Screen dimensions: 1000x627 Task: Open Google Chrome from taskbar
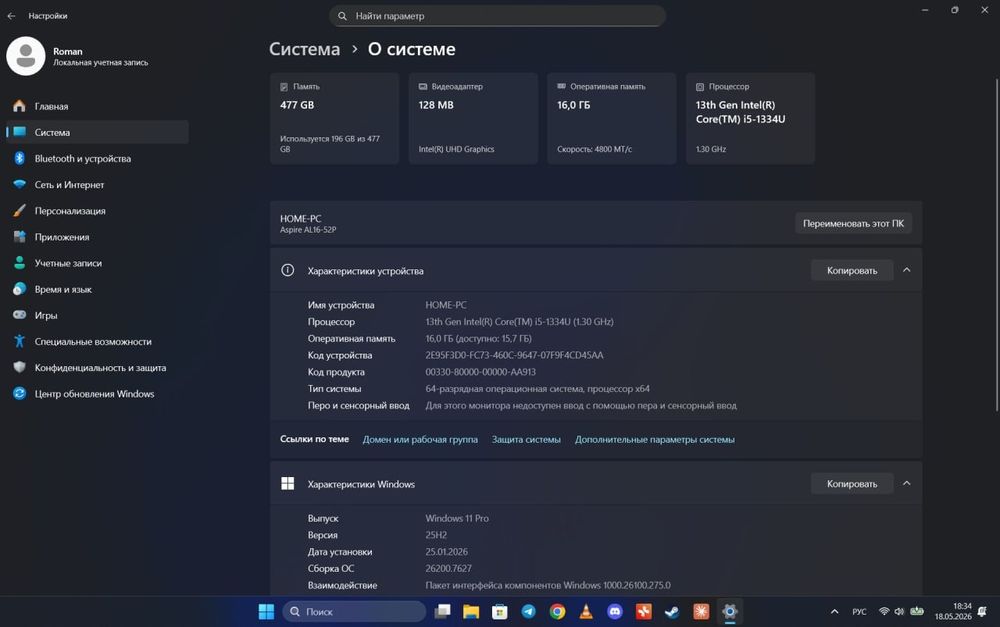557,612
